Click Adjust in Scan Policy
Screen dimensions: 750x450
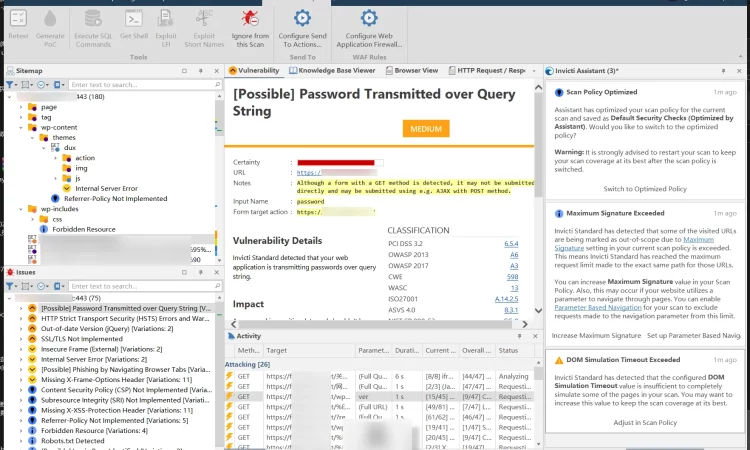click(x=645, y=423)
